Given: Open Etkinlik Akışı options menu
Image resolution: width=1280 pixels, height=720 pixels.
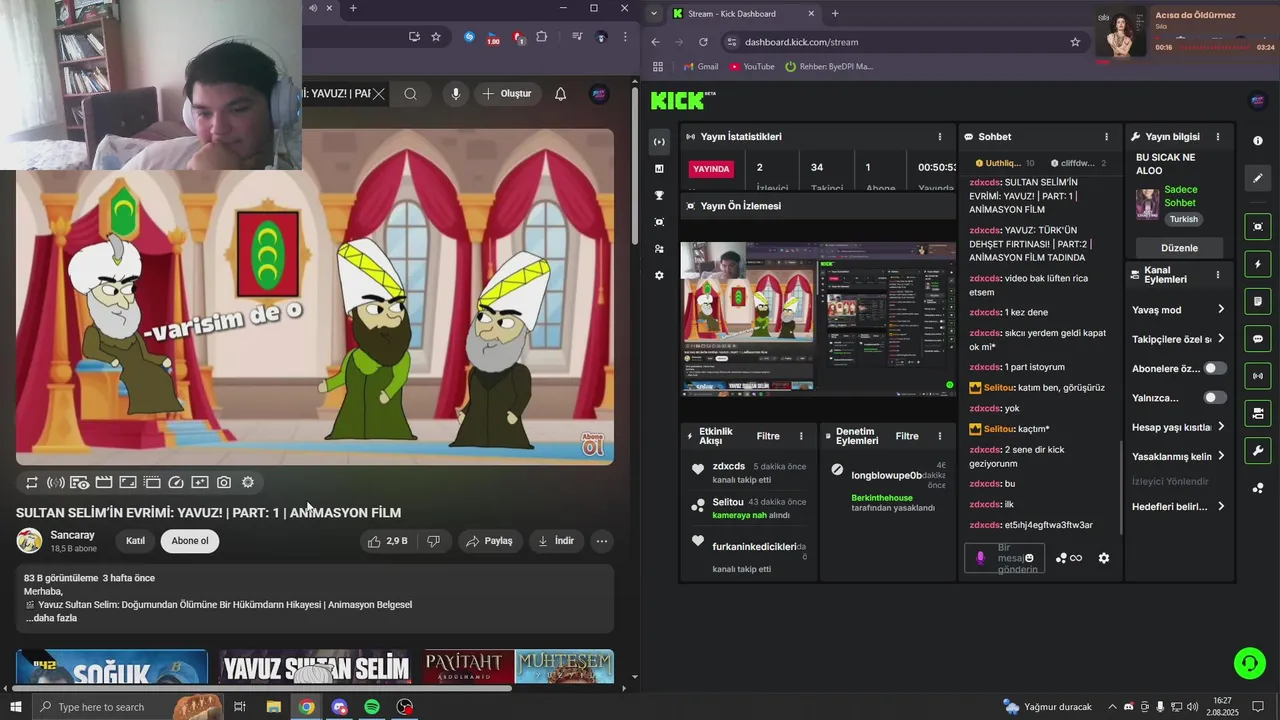Looking at the screenshot, I should [801, 436].
